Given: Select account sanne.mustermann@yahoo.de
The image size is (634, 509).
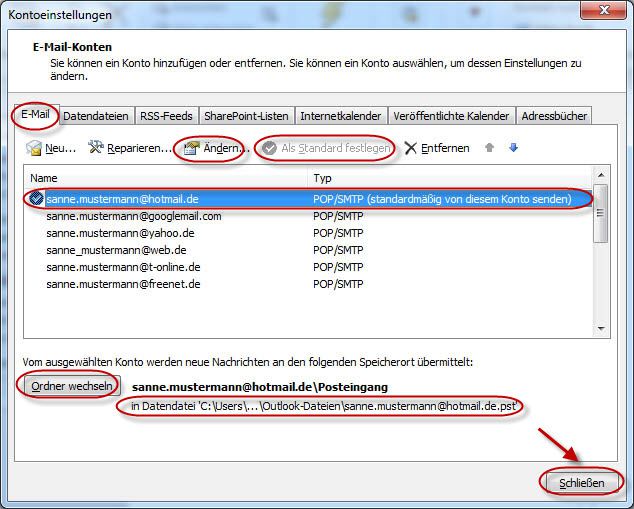Looking at the screenshot, I should 308,233.
